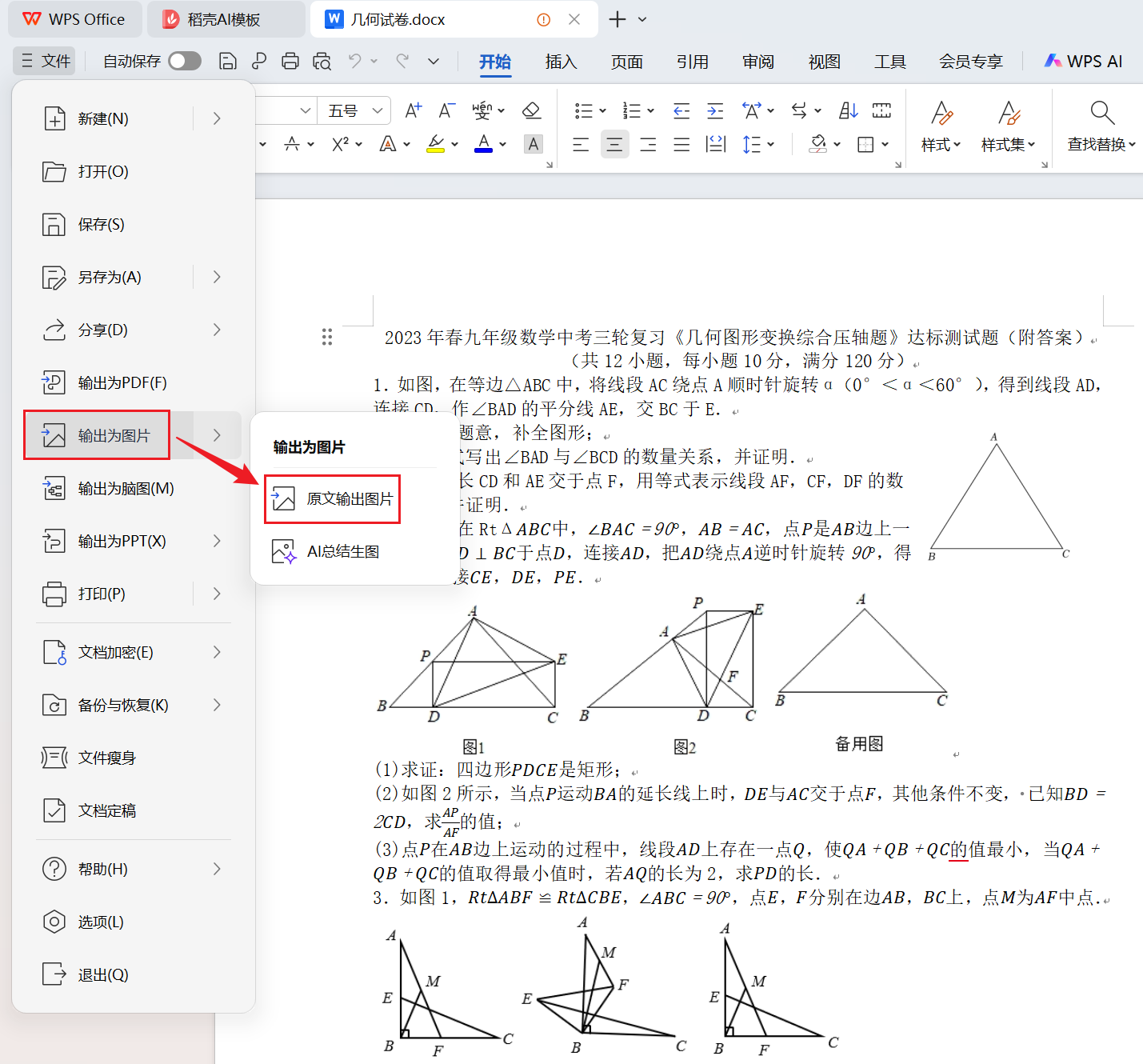
Task: Open the line spacing dropdown
Action: (x=755, y=144)
